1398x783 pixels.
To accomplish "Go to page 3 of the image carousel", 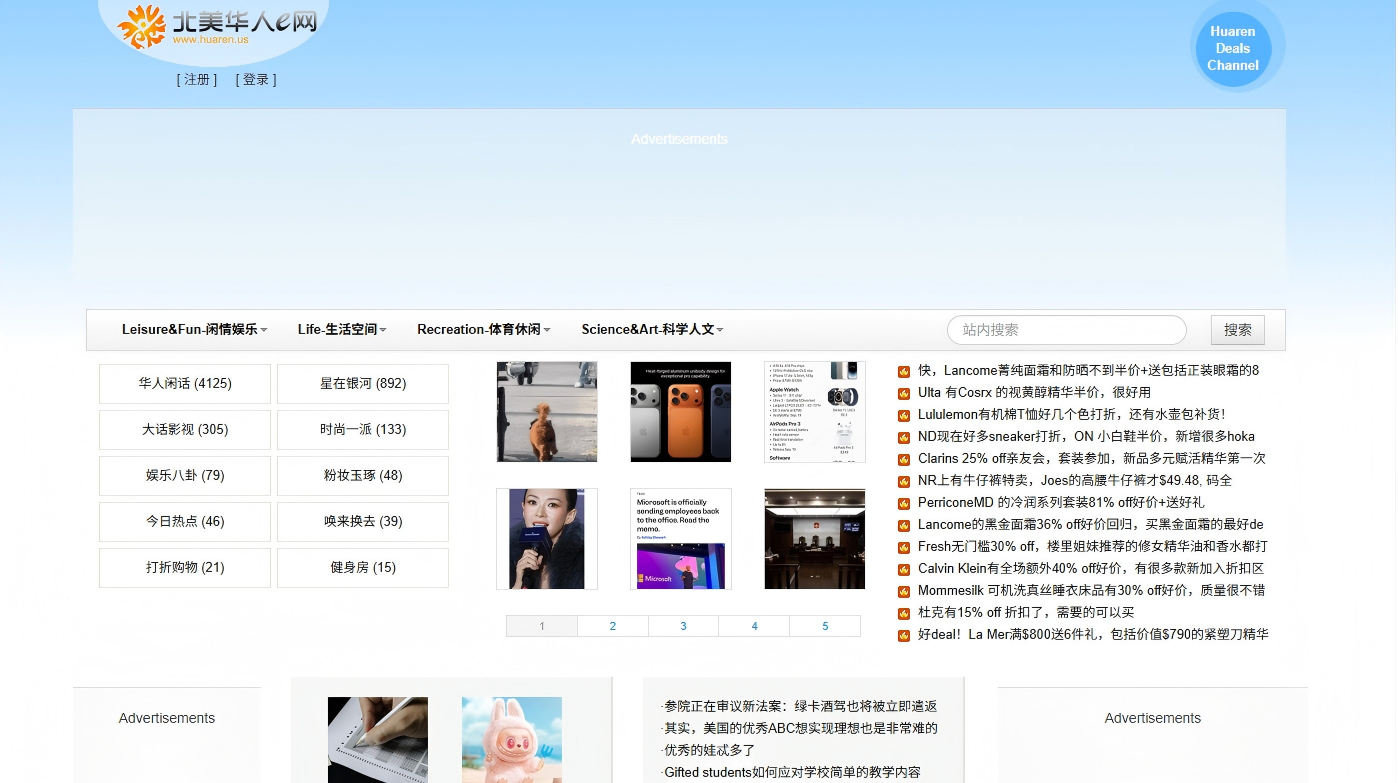I will click(683, 626).
